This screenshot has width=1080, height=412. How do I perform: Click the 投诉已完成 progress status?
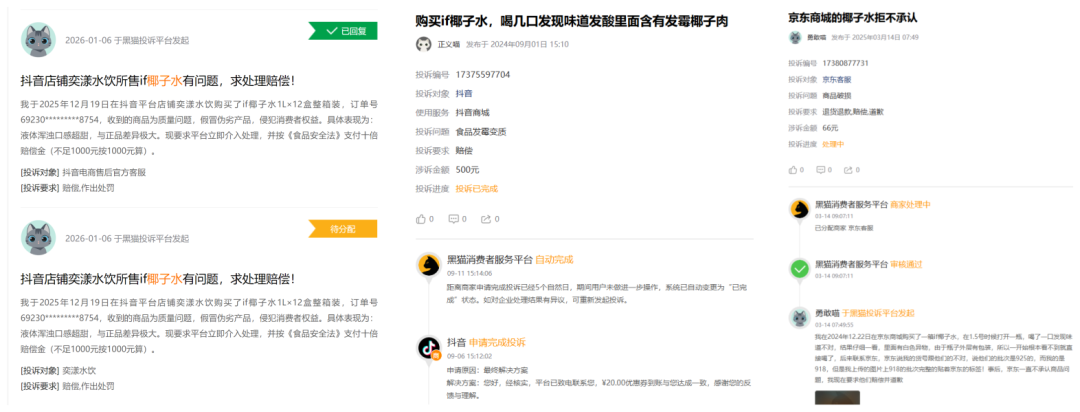477,189
